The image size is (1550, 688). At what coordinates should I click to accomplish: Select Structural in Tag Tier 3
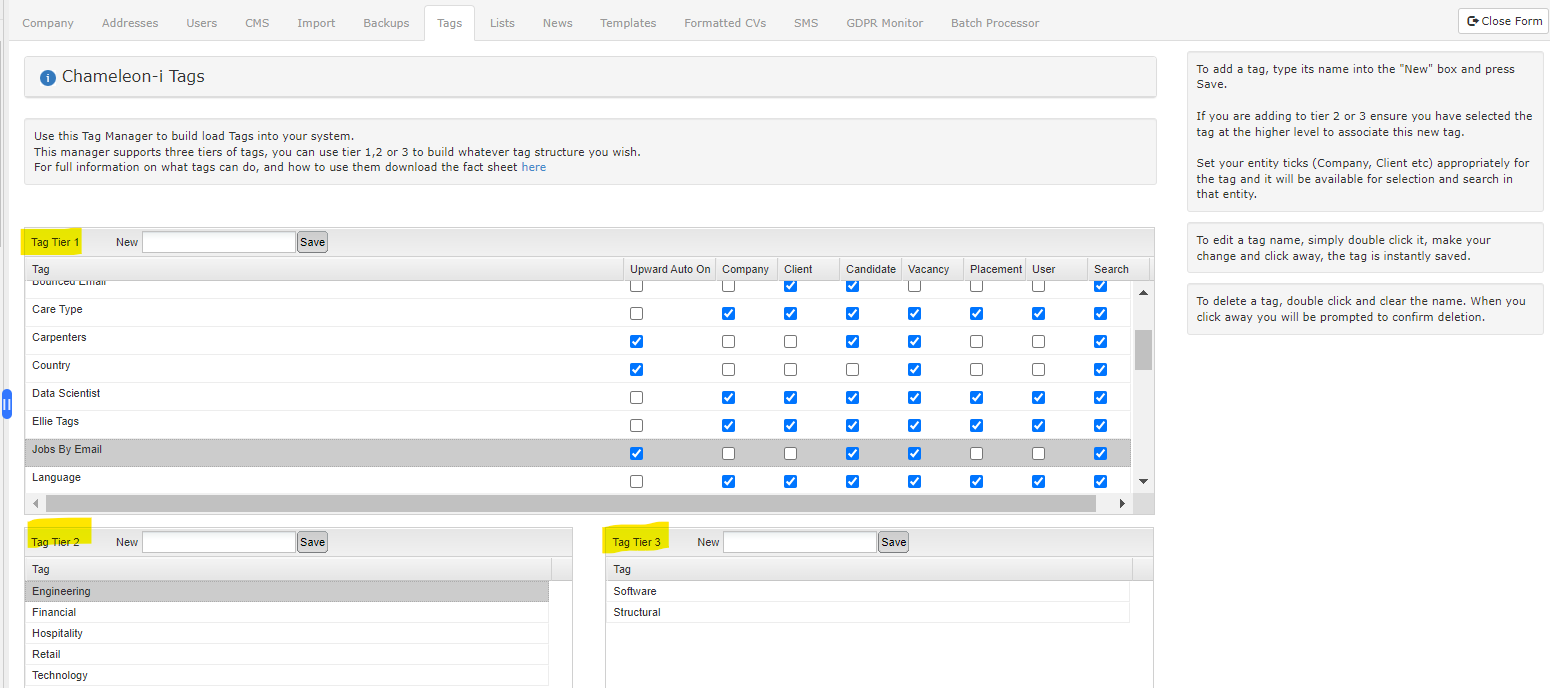click(x=868, y=612)
